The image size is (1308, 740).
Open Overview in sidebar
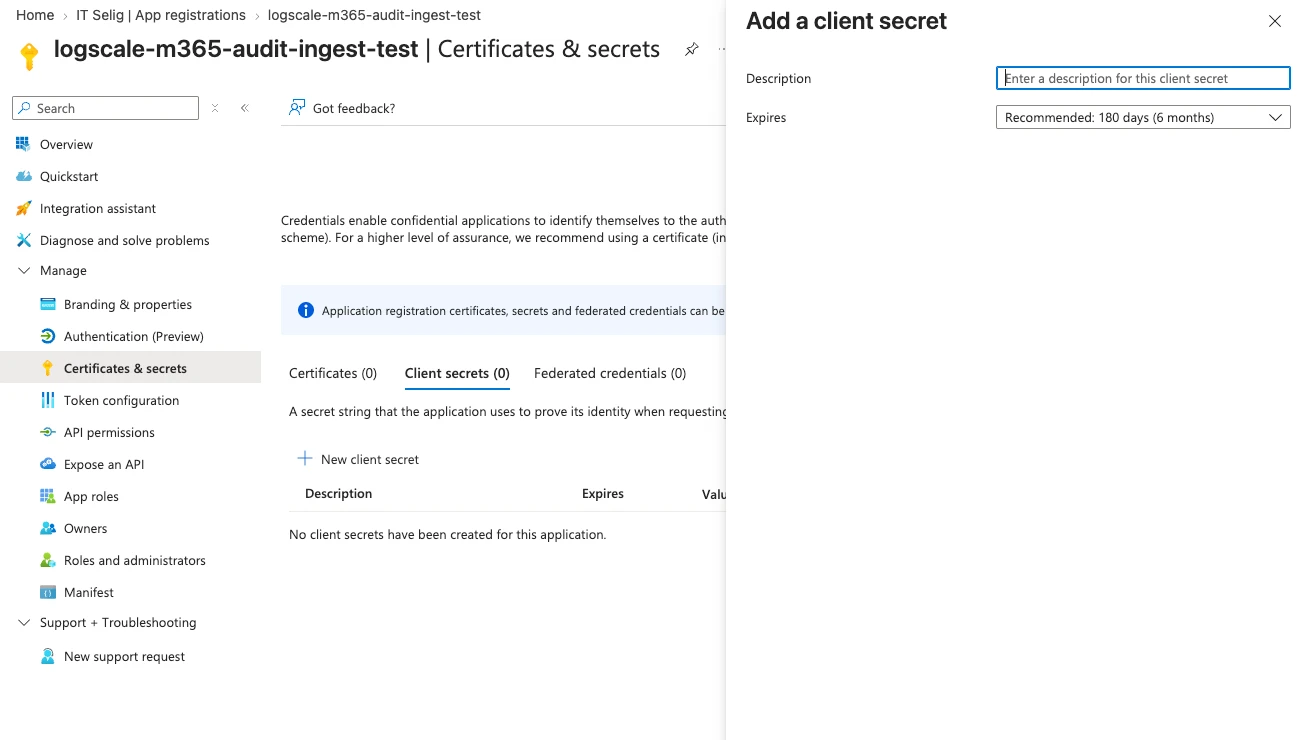pos(66,144)
